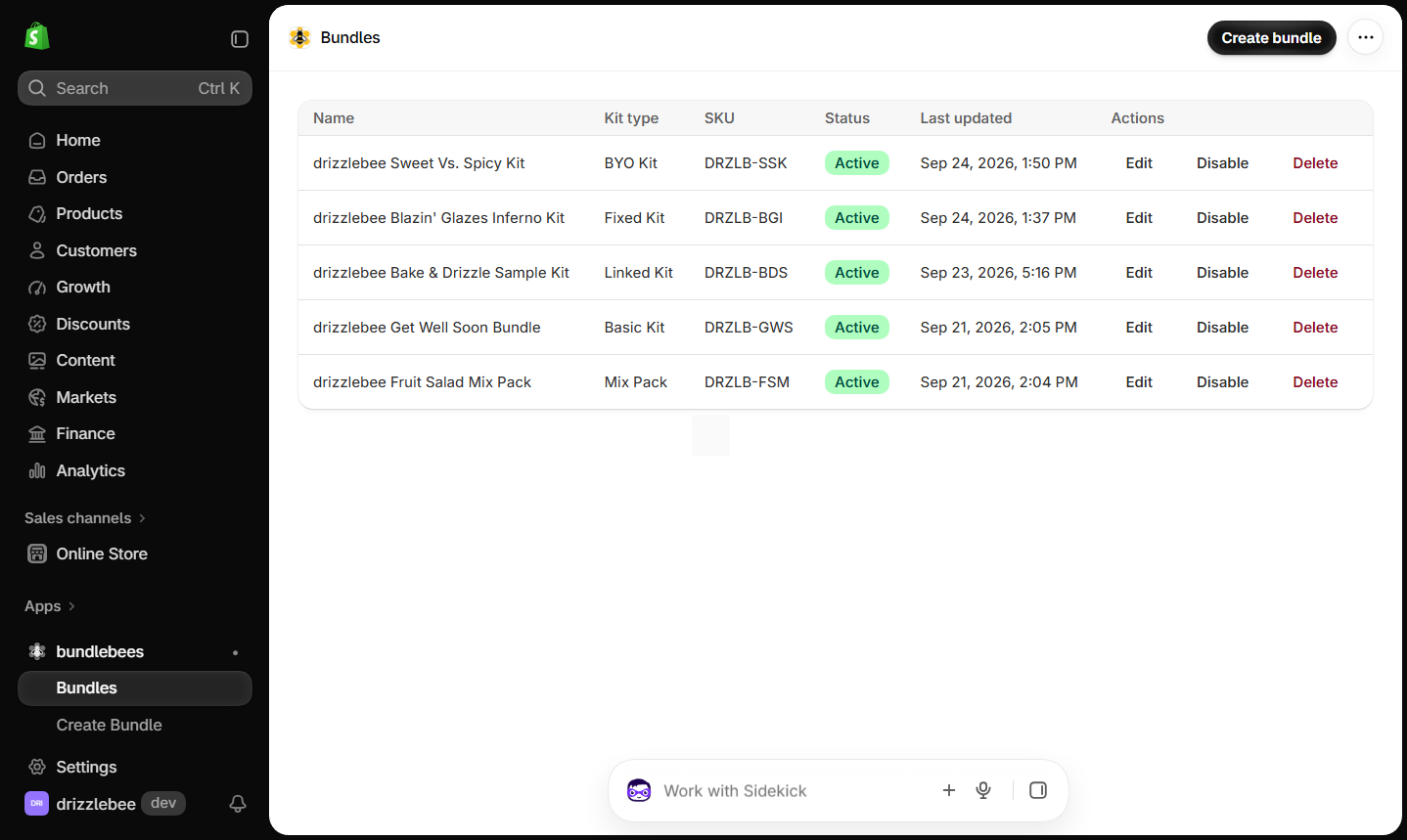1407x840 pixels.
Task: Expand the Sales channels section chevron
Action: pos(142,518)
